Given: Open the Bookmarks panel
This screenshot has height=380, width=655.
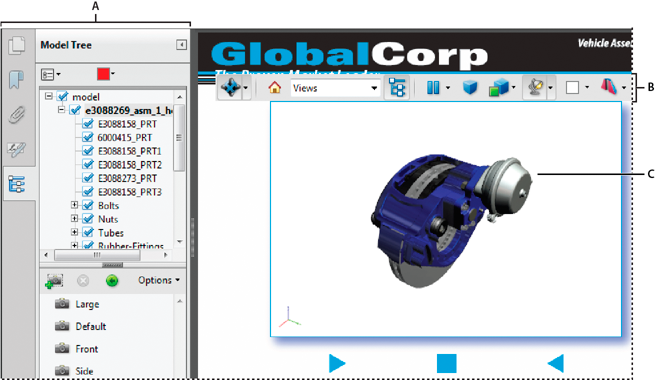Looking at the screenshot, I should [16, 80].
